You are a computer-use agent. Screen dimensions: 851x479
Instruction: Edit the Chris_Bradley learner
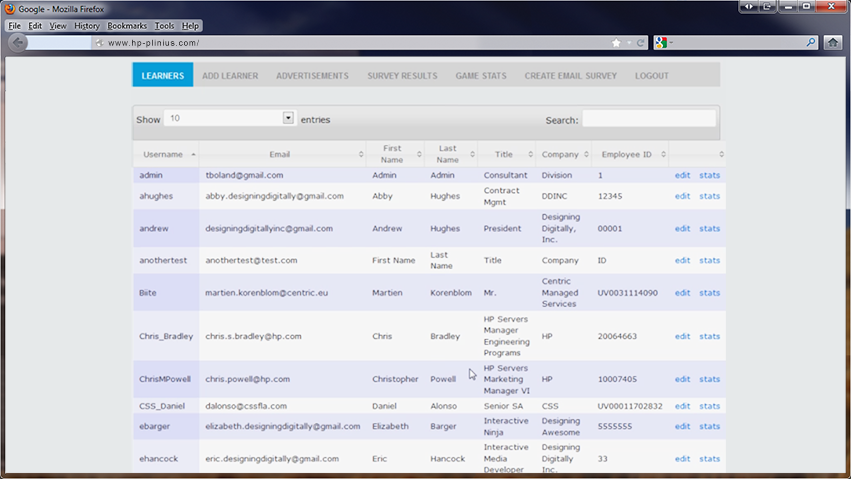click(x=682, y=336)
